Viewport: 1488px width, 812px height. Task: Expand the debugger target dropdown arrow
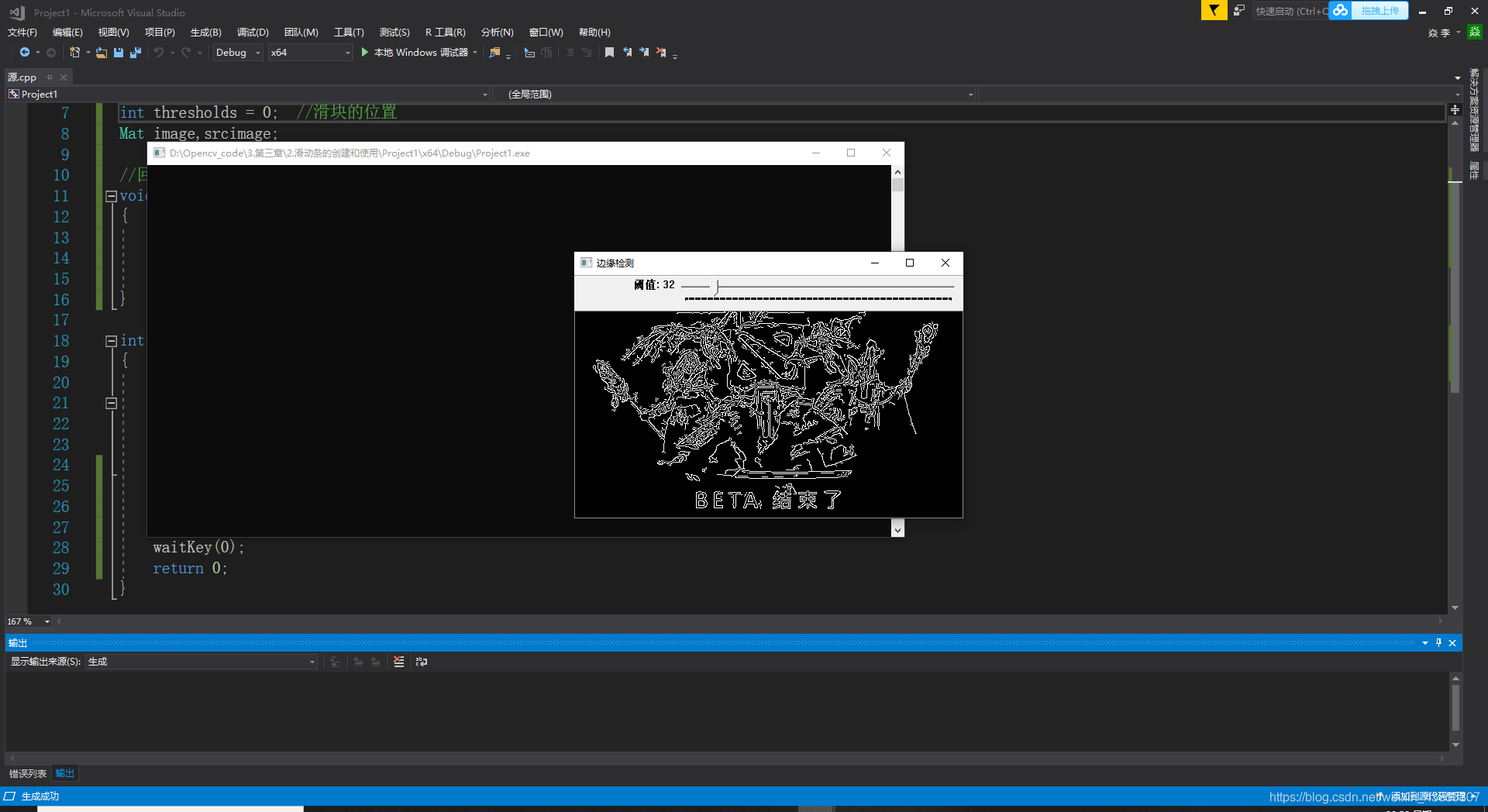pyautogui.click(x=475, y=52)
